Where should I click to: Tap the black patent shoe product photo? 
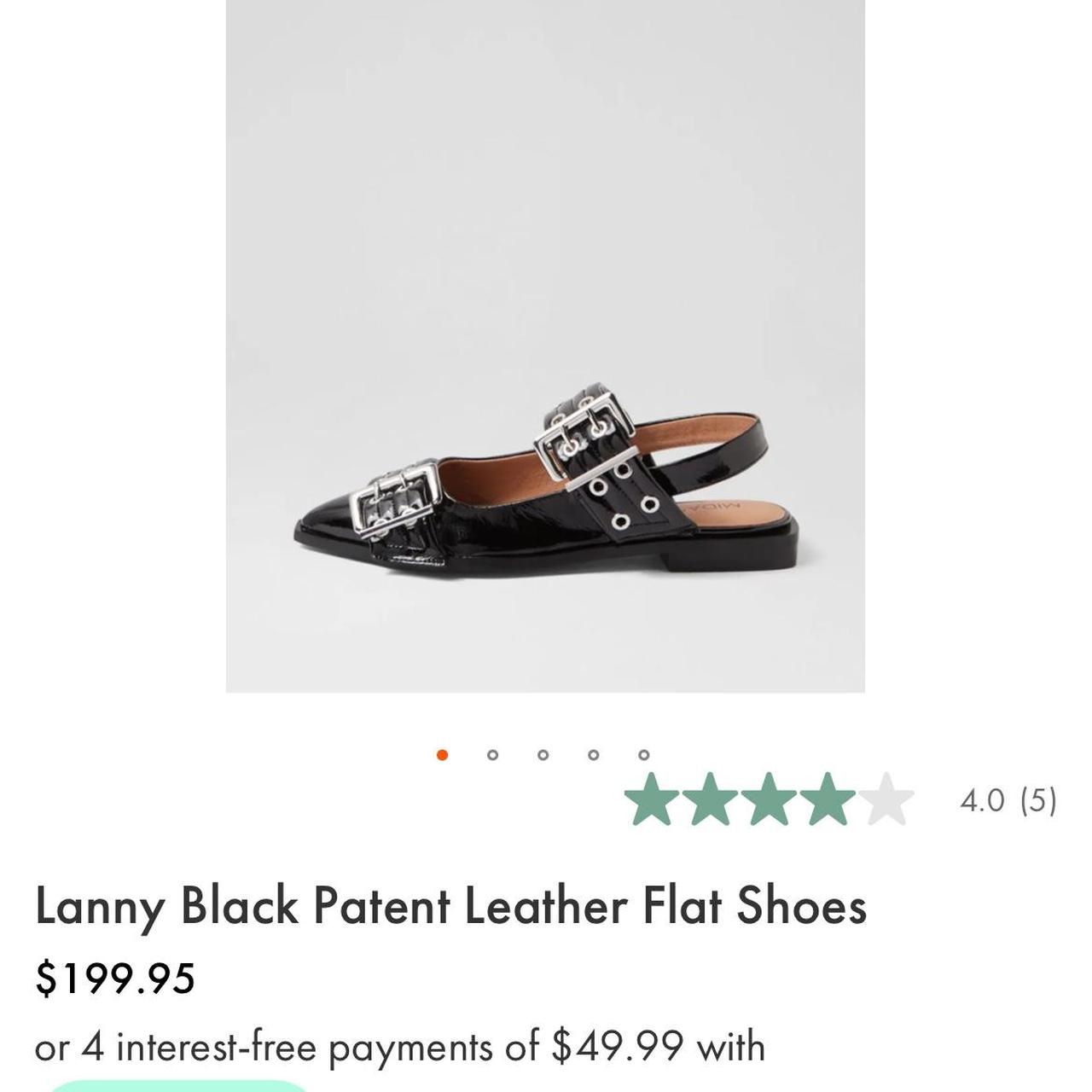point(545,346)
